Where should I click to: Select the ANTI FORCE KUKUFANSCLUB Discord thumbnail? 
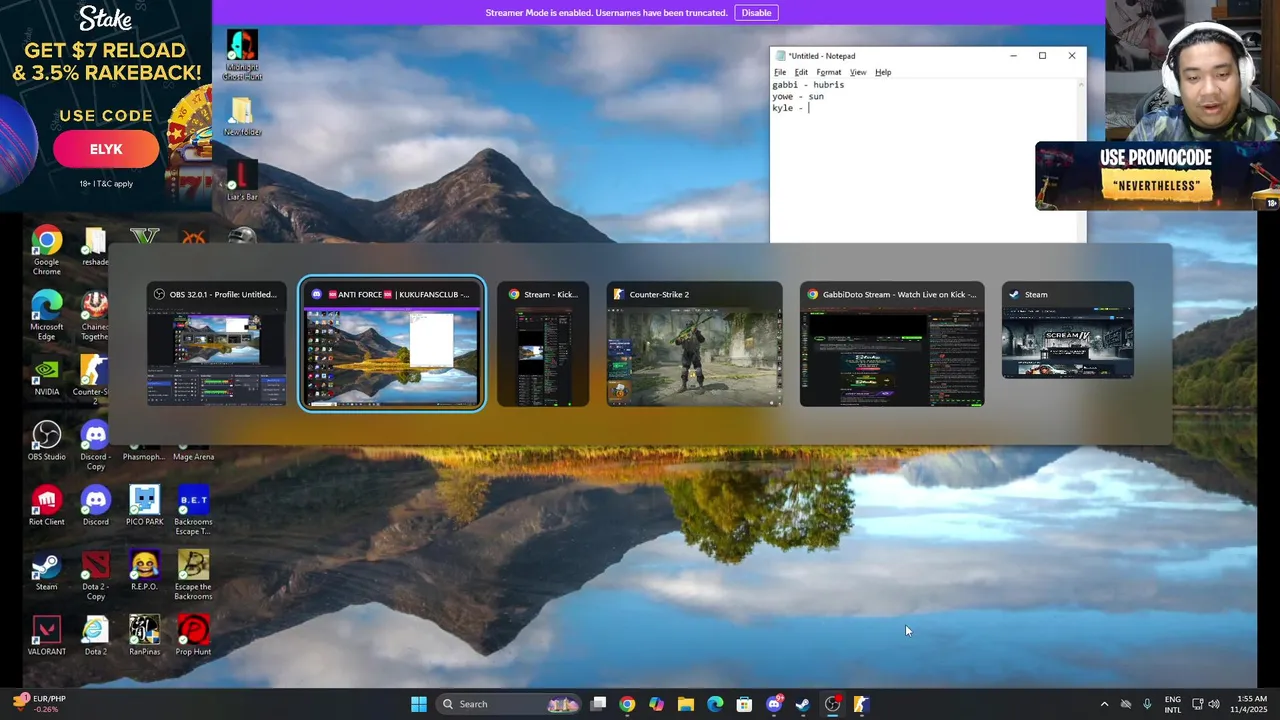392,345
